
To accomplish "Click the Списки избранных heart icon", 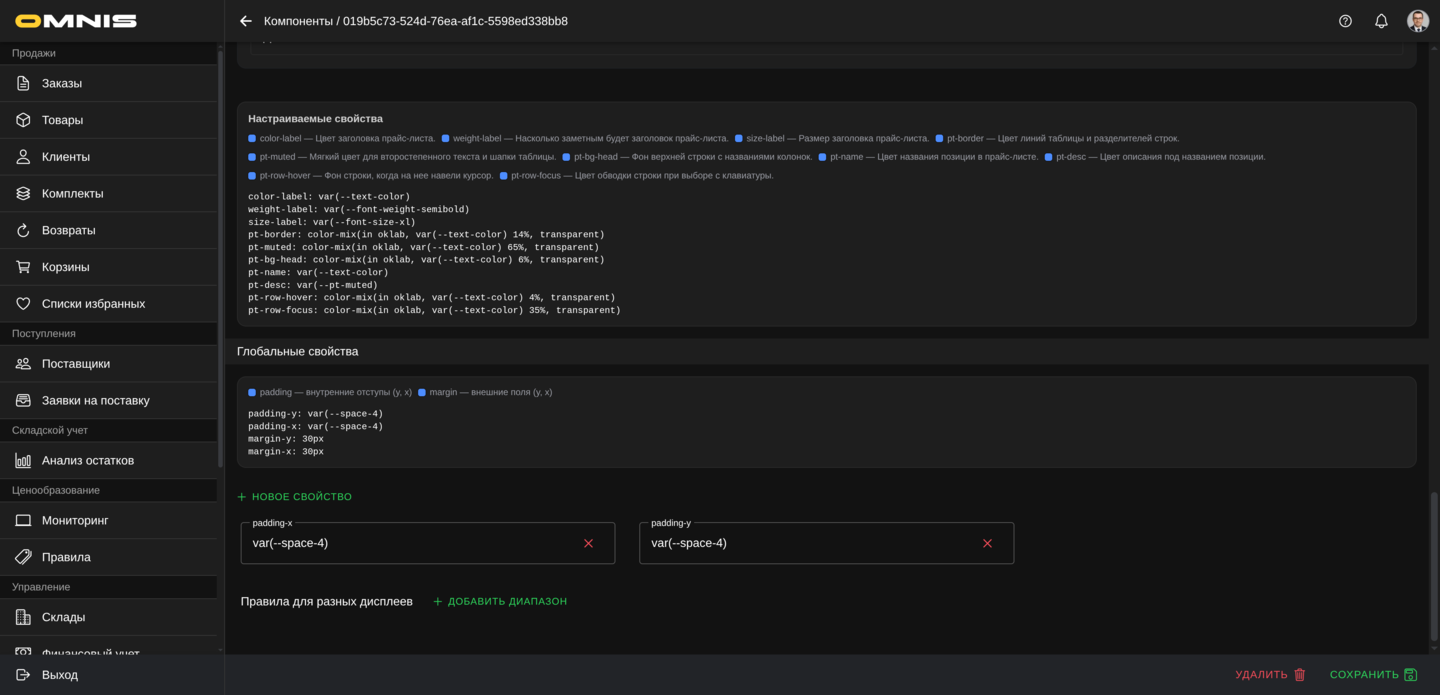I will pos(23,303).
